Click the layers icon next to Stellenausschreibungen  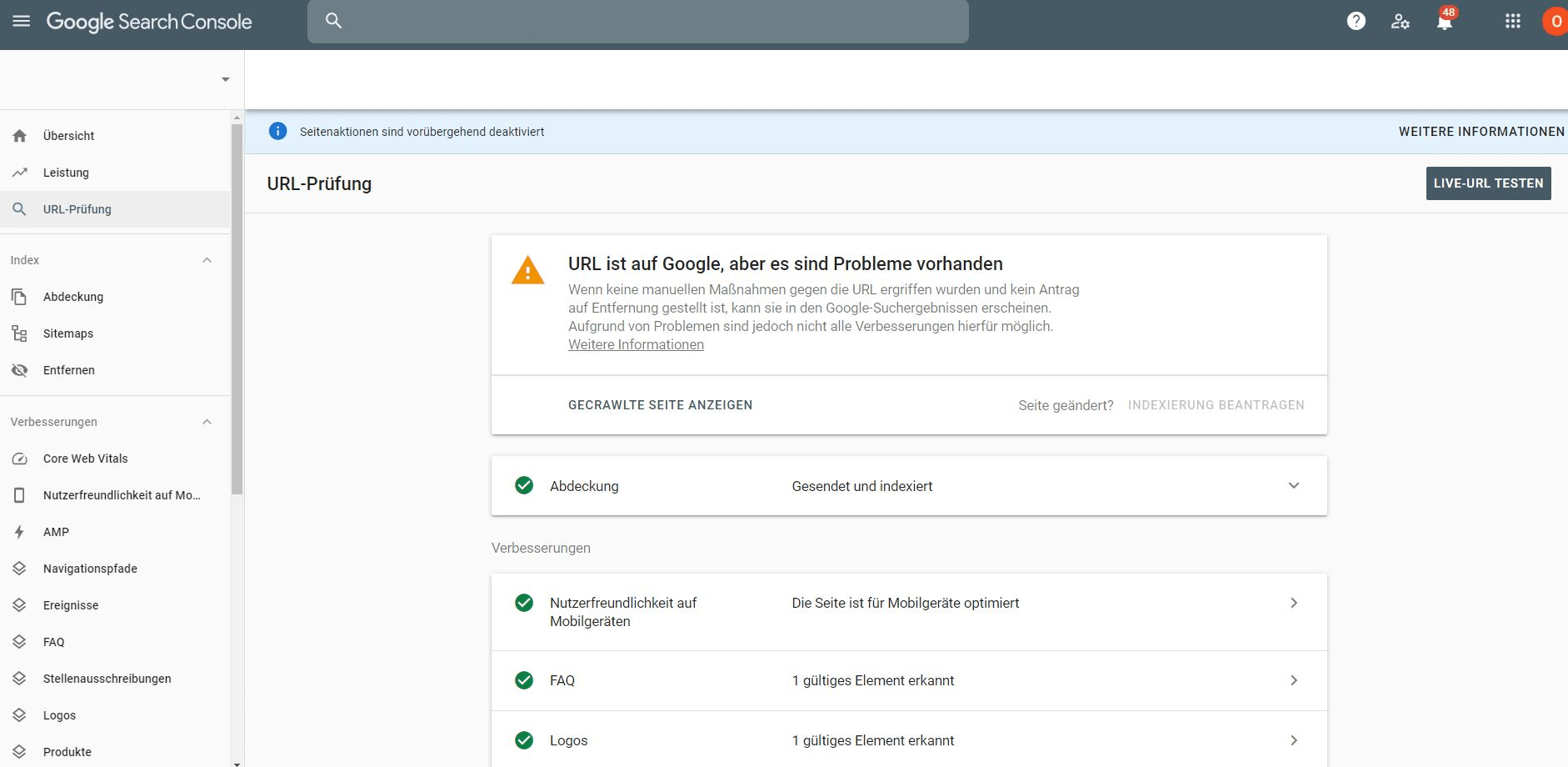click(x=20, y=679)
